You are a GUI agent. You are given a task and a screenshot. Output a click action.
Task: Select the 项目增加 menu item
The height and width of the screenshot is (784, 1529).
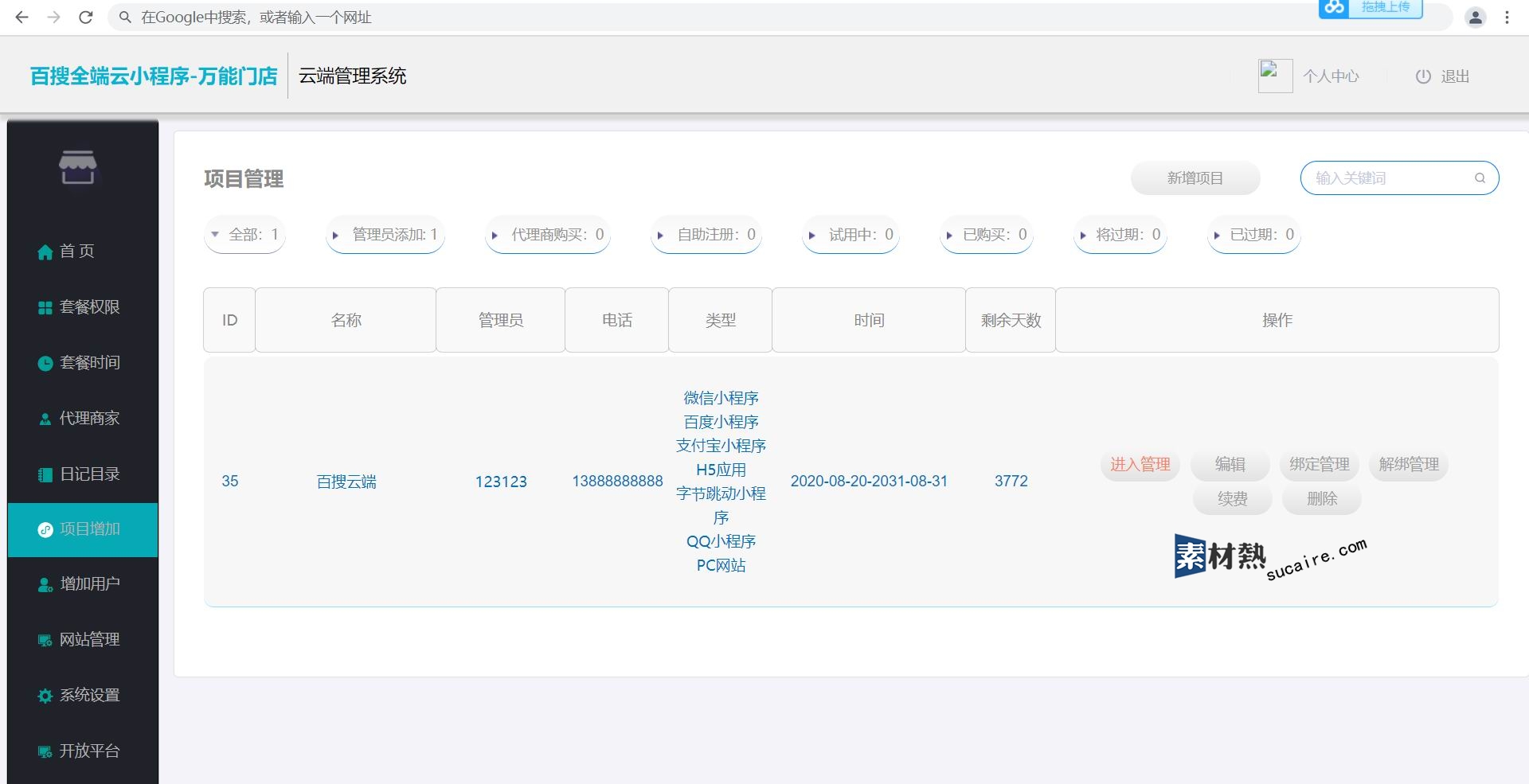(x=83, y=529)
